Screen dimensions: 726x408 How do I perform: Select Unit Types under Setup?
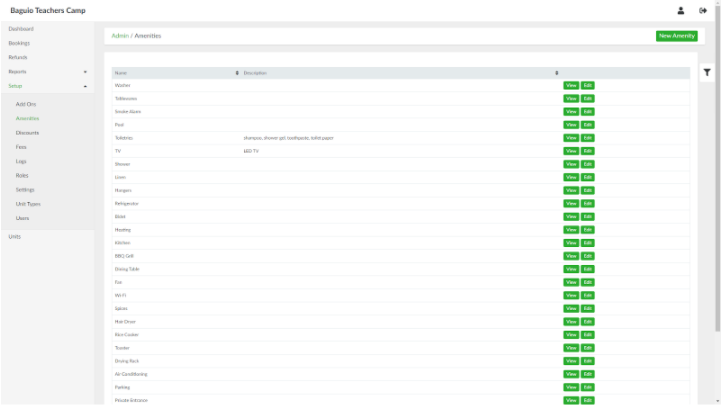[x=28, y=204]
